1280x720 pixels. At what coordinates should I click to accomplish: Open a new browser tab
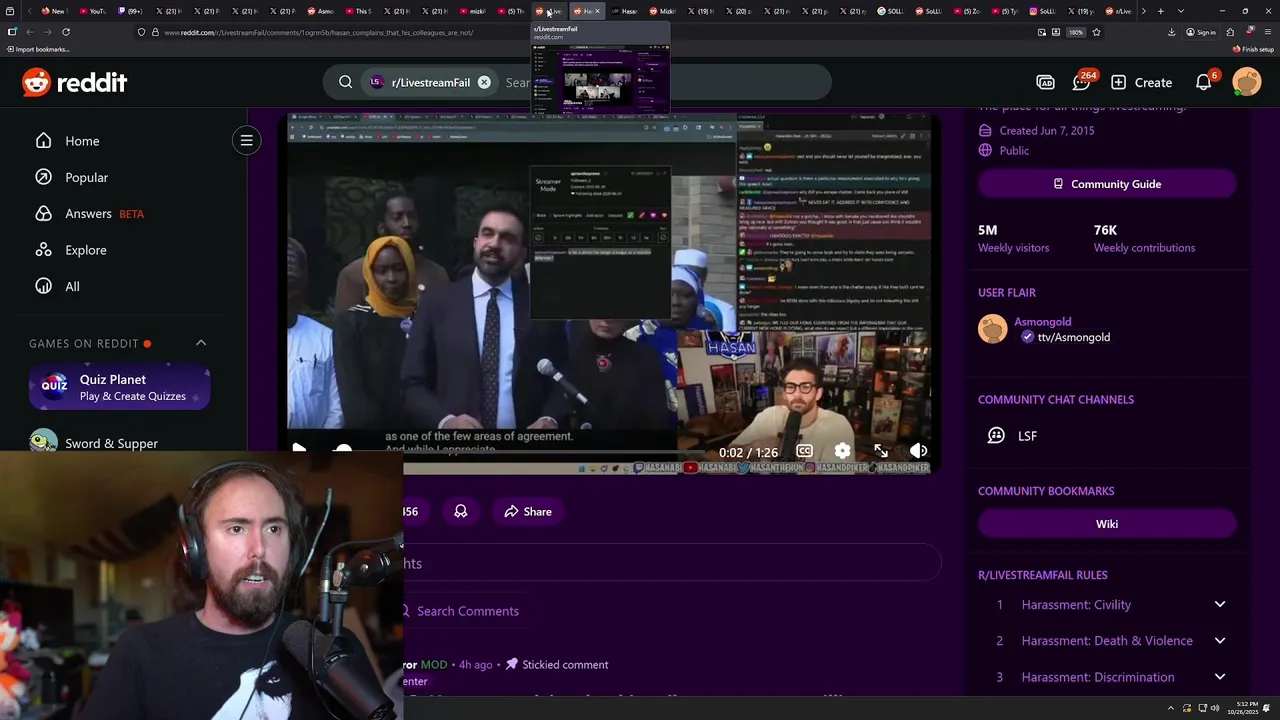pos(1160,11)
